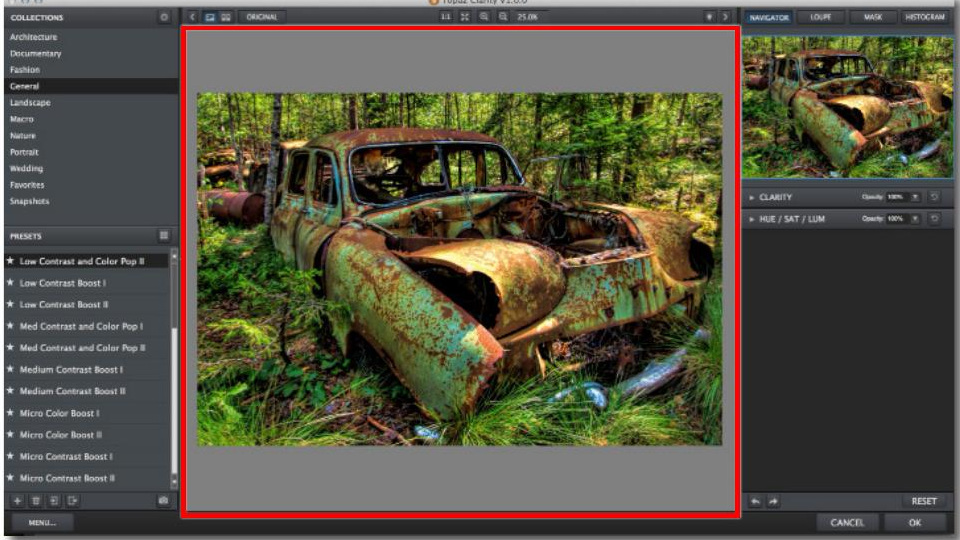
Task: Switch to the Navigator tab
Action: [769, 17]
